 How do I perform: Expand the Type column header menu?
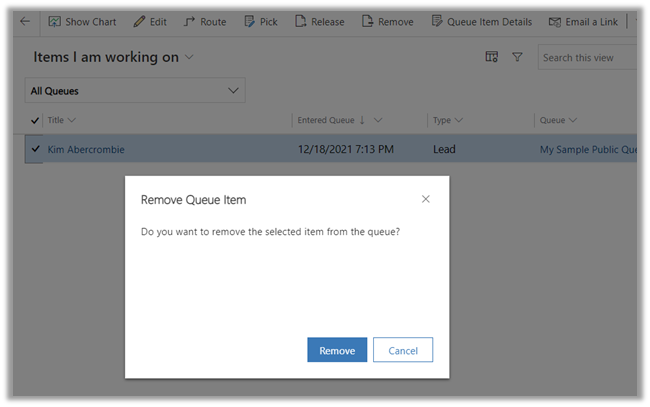tap(447, 120)
